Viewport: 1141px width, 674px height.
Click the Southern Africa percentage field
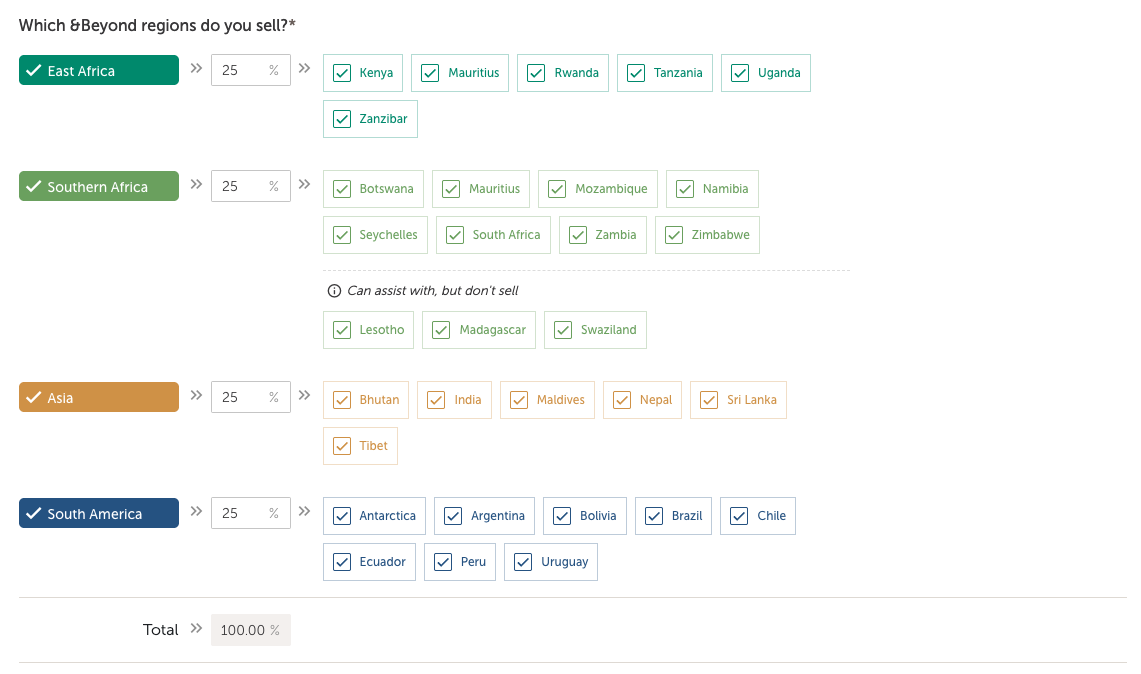point(242,187)
